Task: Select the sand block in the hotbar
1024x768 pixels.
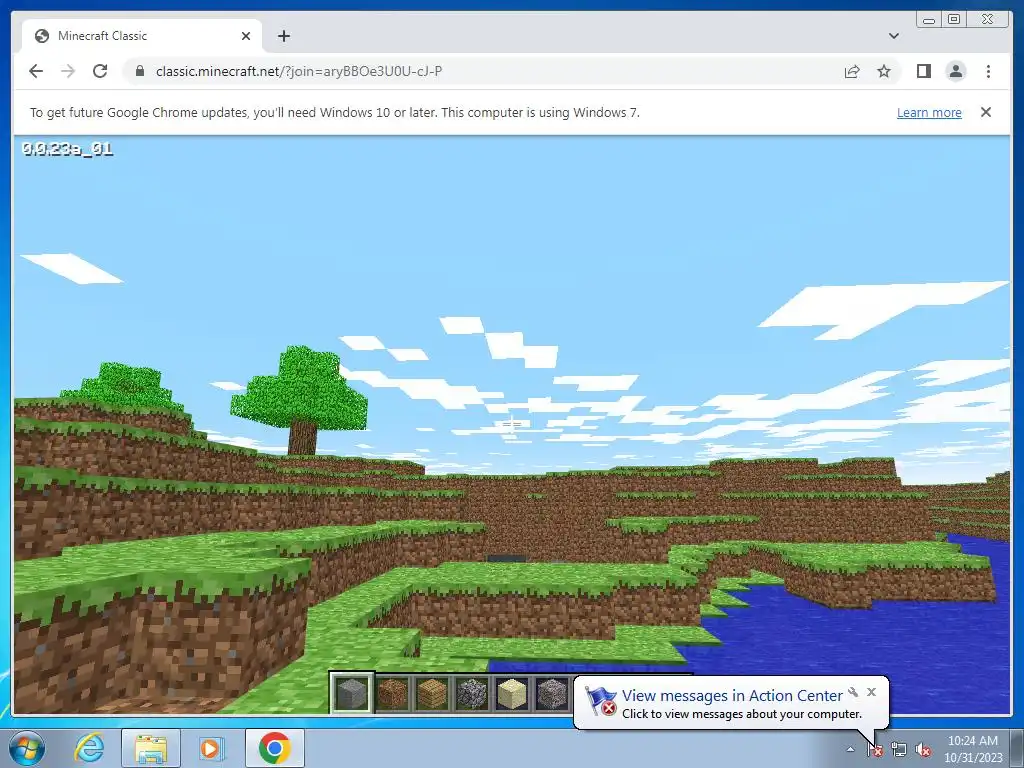Action: pyautogui.click(x=511, y=693)
